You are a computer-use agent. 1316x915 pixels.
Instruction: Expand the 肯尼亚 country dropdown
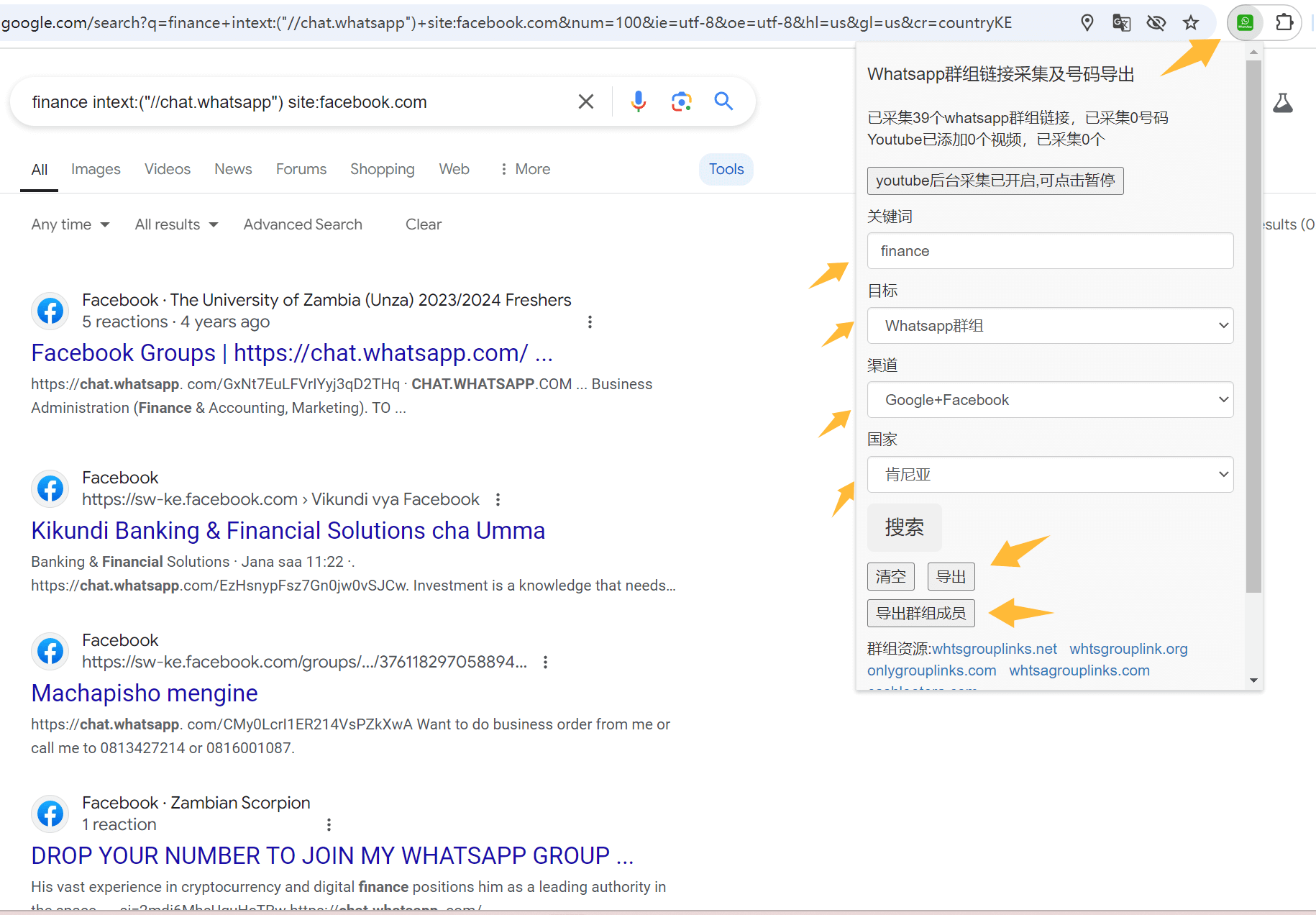(x=1050, y=475)
